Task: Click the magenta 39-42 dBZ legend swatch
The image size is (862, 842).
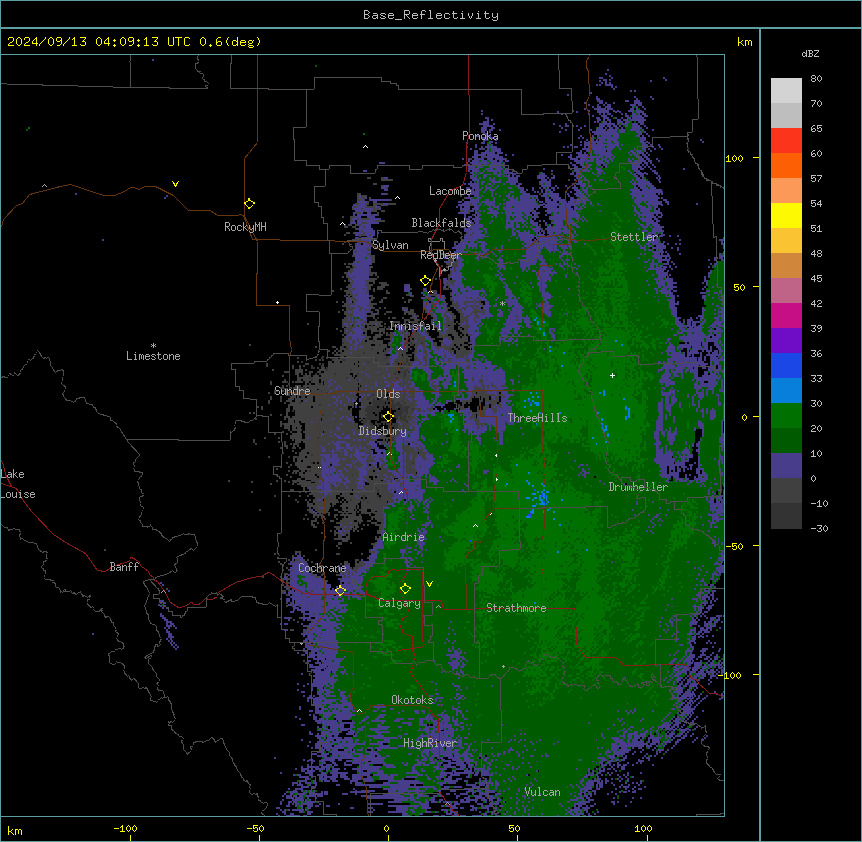Action: (x=786, y=315)
